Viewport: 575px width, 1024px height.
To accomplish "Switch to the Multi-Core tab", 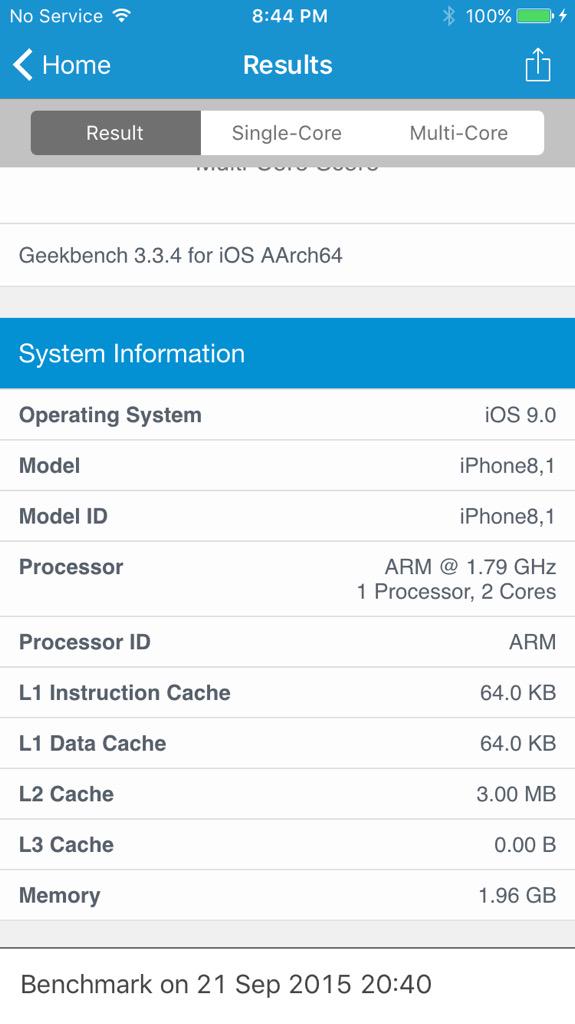I will (459, 133).
